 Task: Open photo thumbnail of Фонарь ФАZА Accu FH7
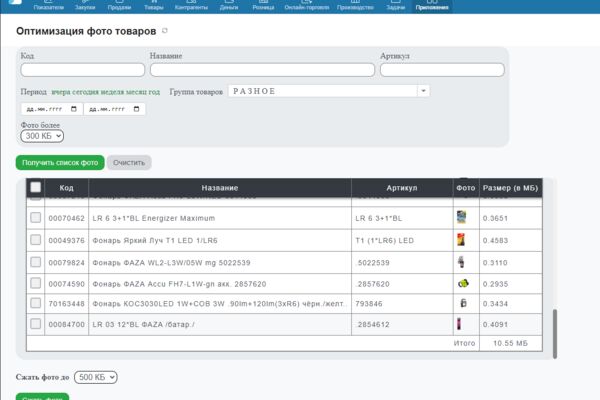[463, 284]
